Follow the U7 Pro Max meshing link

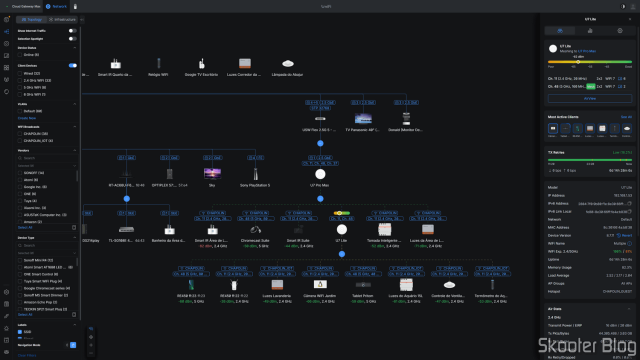(587, 51)
